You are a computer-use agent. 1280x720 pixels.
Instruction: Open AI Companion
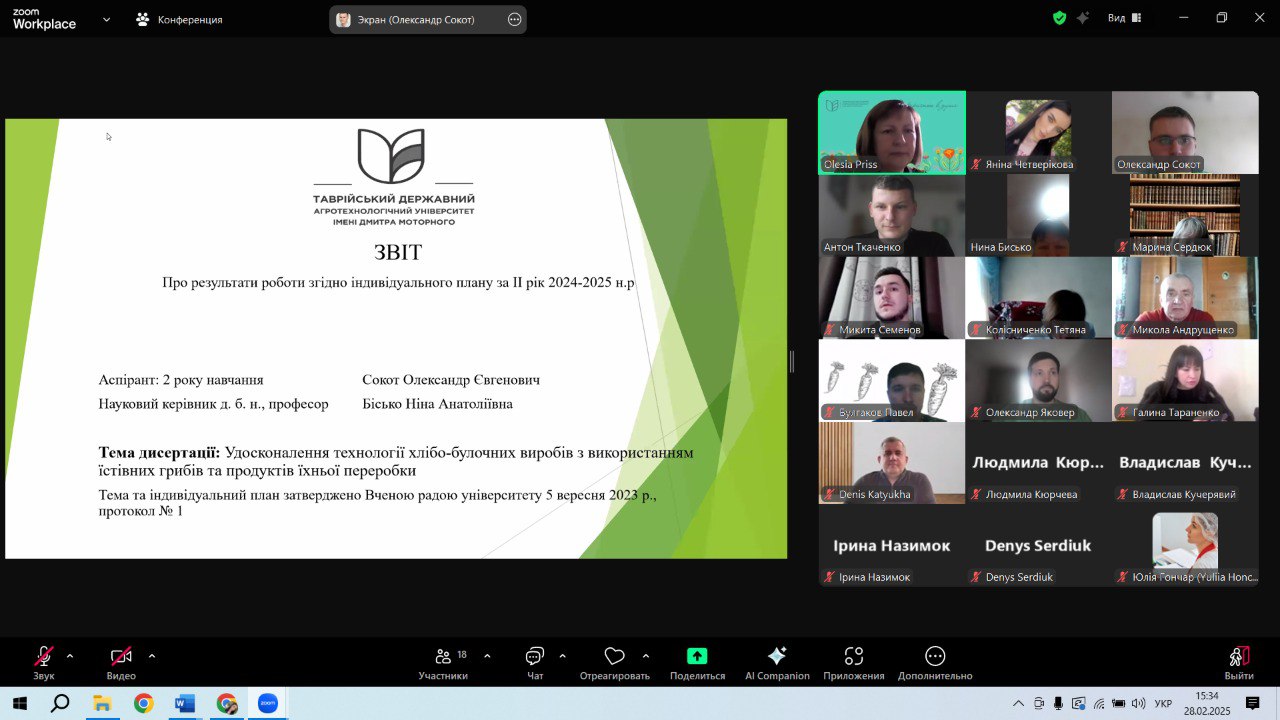(777, 663)
